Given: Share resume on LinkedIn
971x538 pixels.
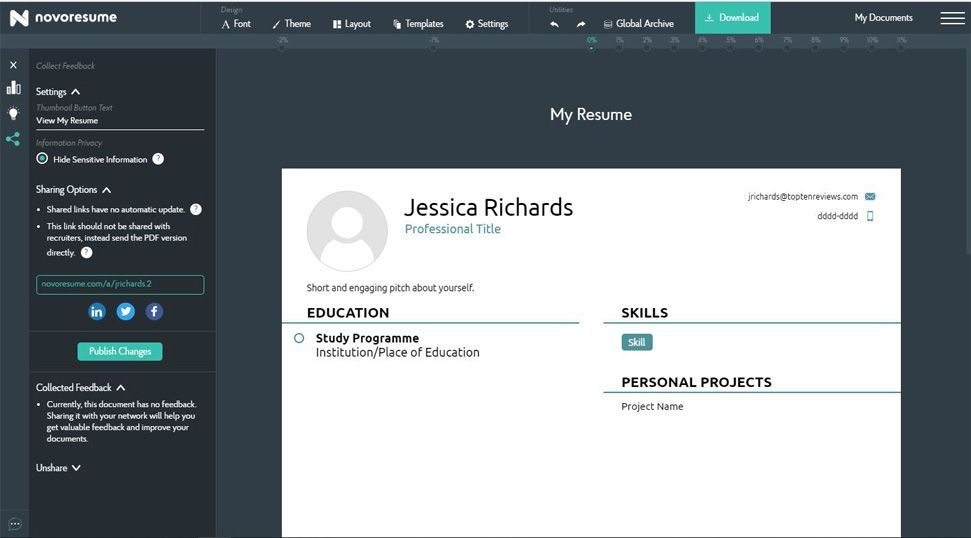Looking at the screenshot, I should [97, 311].
